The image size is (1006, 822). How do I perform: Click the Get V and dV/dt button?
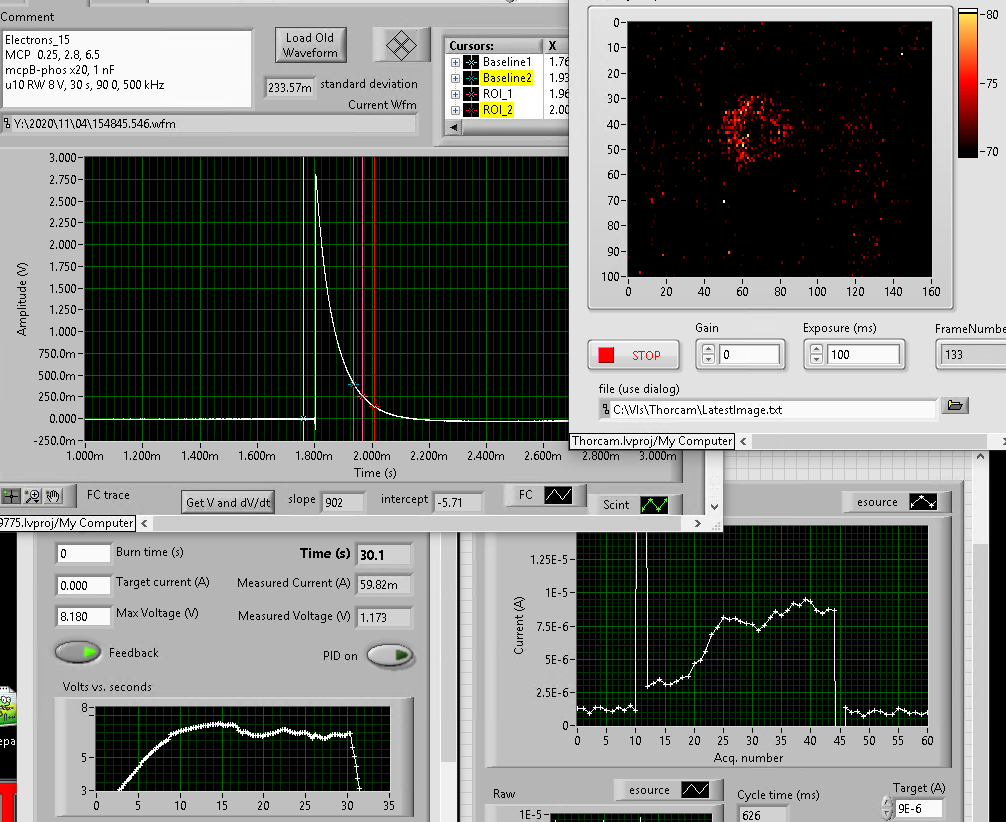click(228, 502)
